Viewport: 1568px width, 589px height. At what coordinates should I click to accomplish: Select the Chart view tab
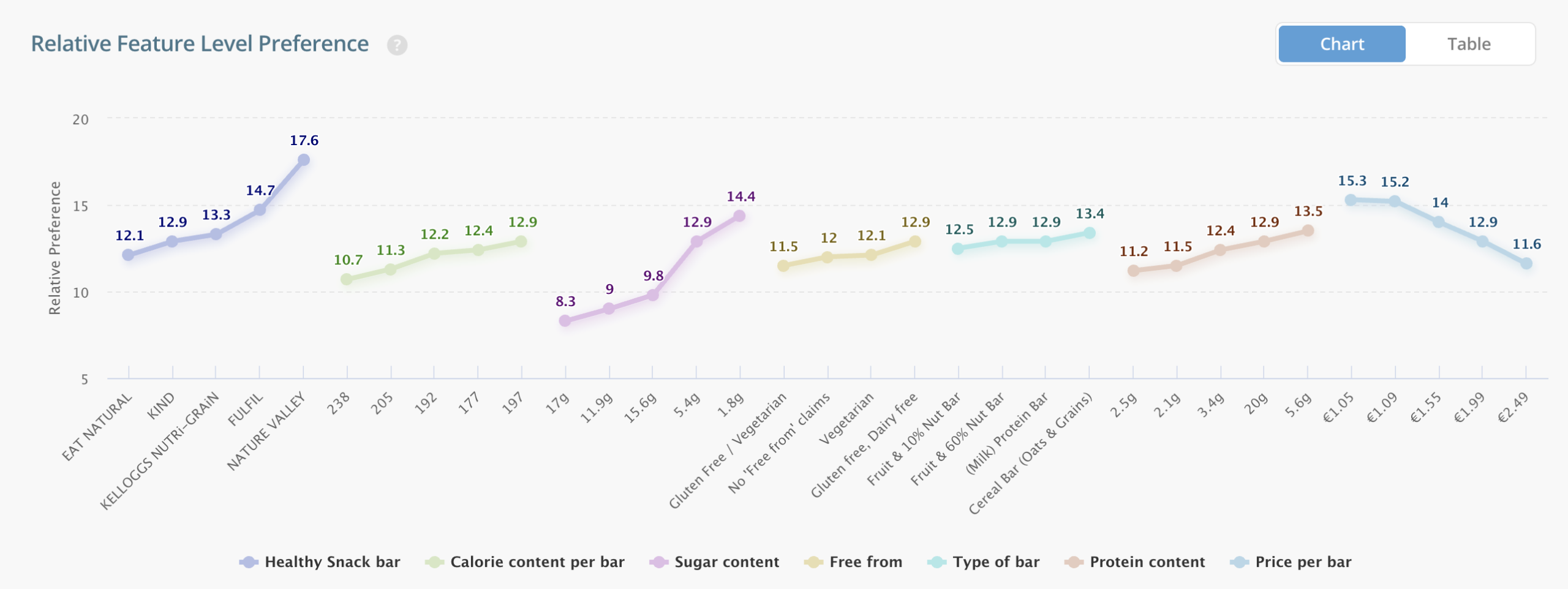pos(1341,44)
